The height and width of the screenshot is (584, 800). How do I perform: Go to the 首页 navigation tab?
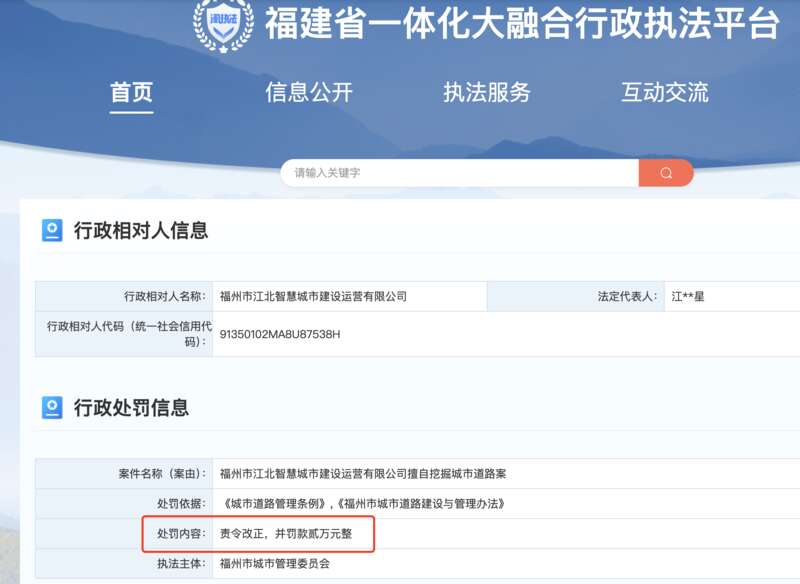coord(131,93)
